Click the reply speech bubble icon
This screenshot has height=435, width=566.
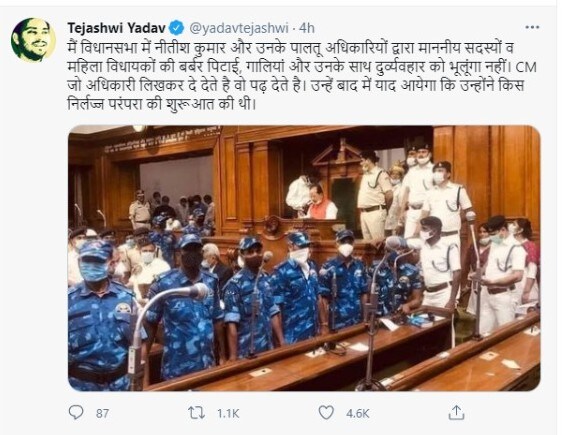(76, 412)
